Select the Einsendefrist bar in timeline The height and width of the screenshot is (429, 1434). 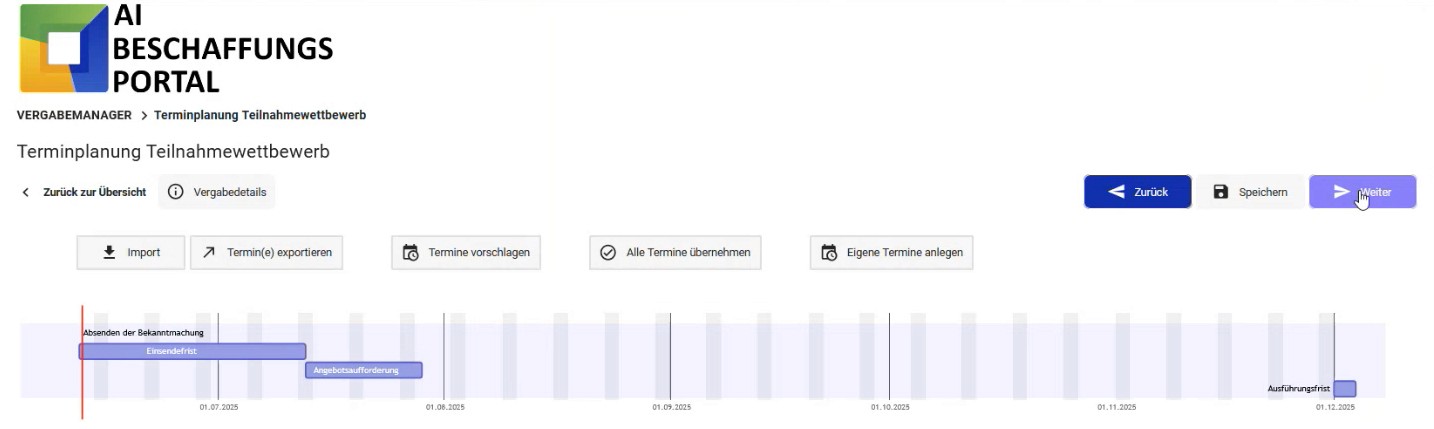click(x=192, y=351)
